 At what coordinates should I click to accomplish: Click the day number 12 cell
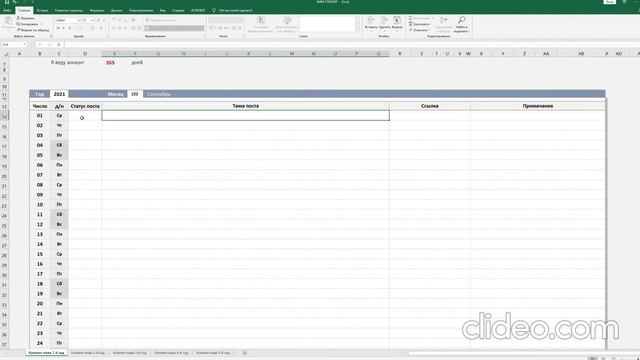(40, 224)
